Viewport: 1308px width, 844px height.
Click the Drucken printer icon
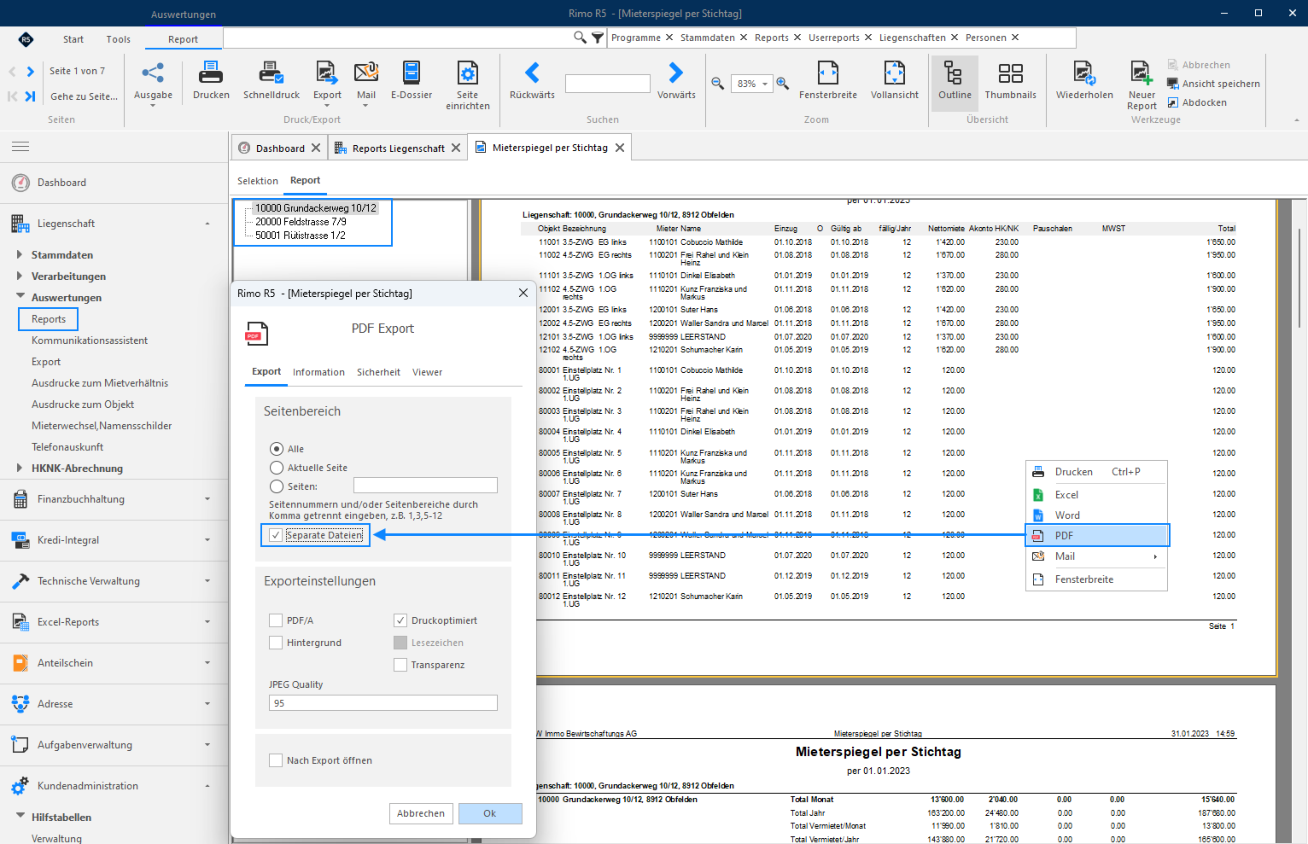click(x=211, y=73)
